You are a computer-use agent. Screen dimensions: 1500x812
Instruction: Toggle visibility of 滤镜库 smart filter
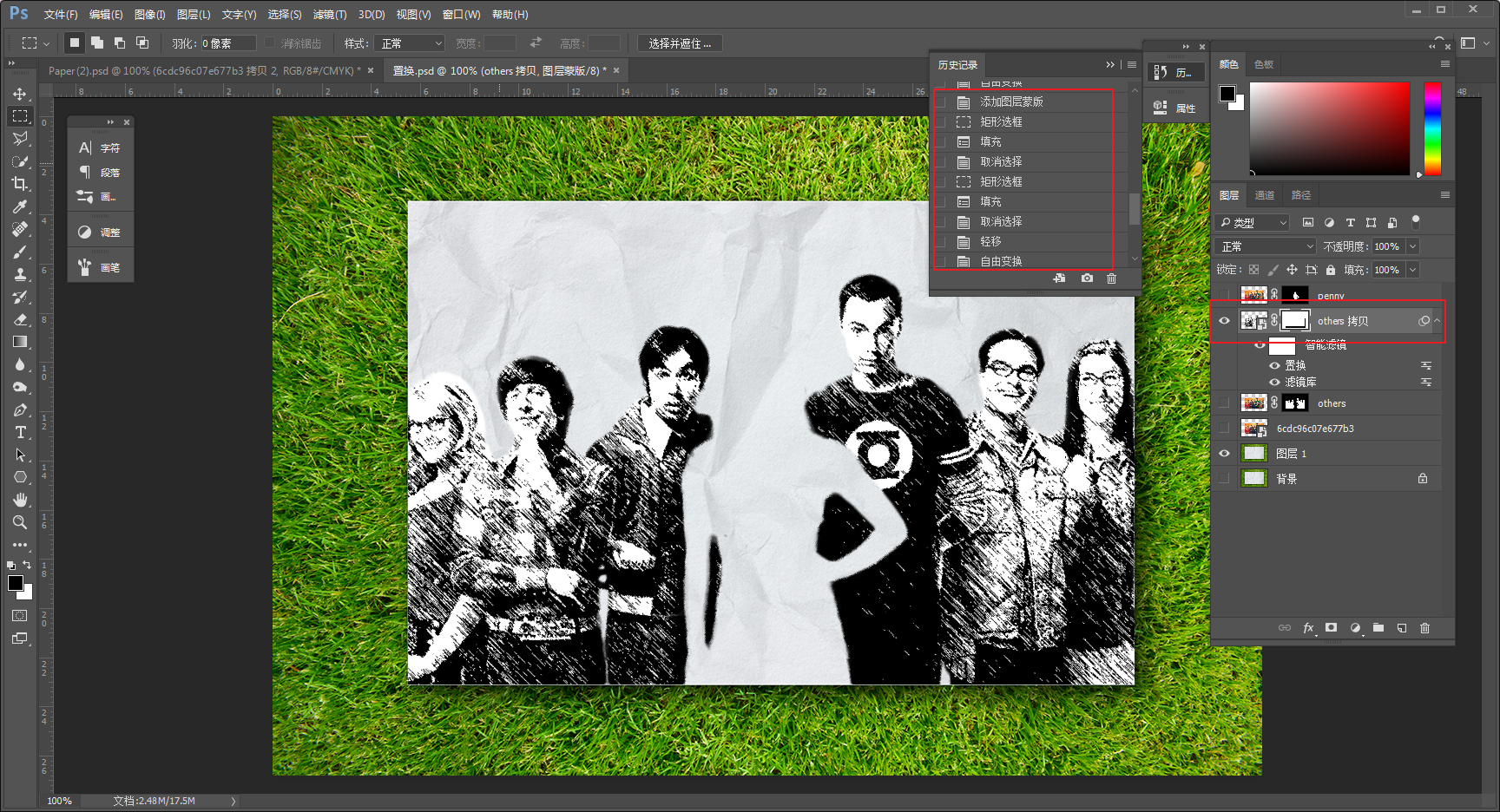point(1274,382)
